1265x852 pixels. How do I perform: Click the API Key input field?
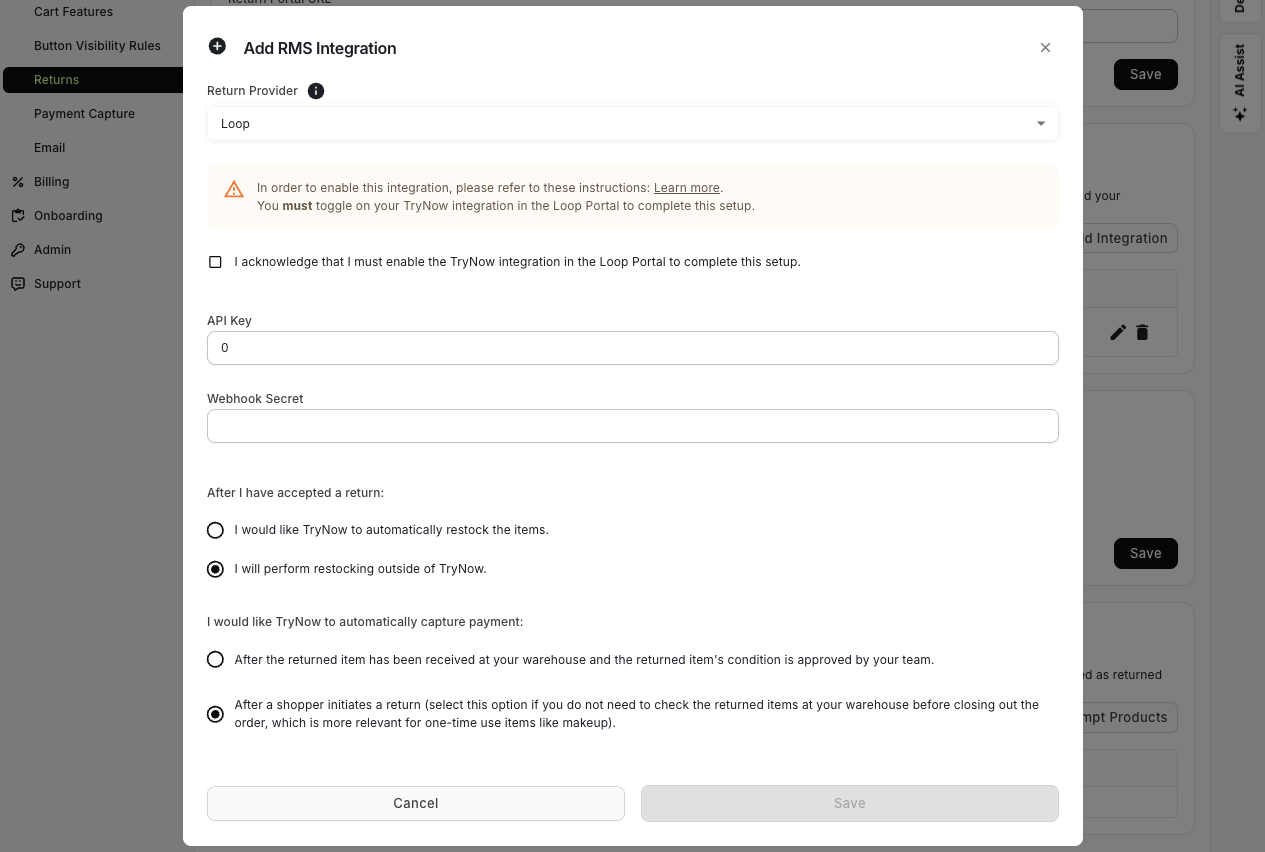click(633, 348)
